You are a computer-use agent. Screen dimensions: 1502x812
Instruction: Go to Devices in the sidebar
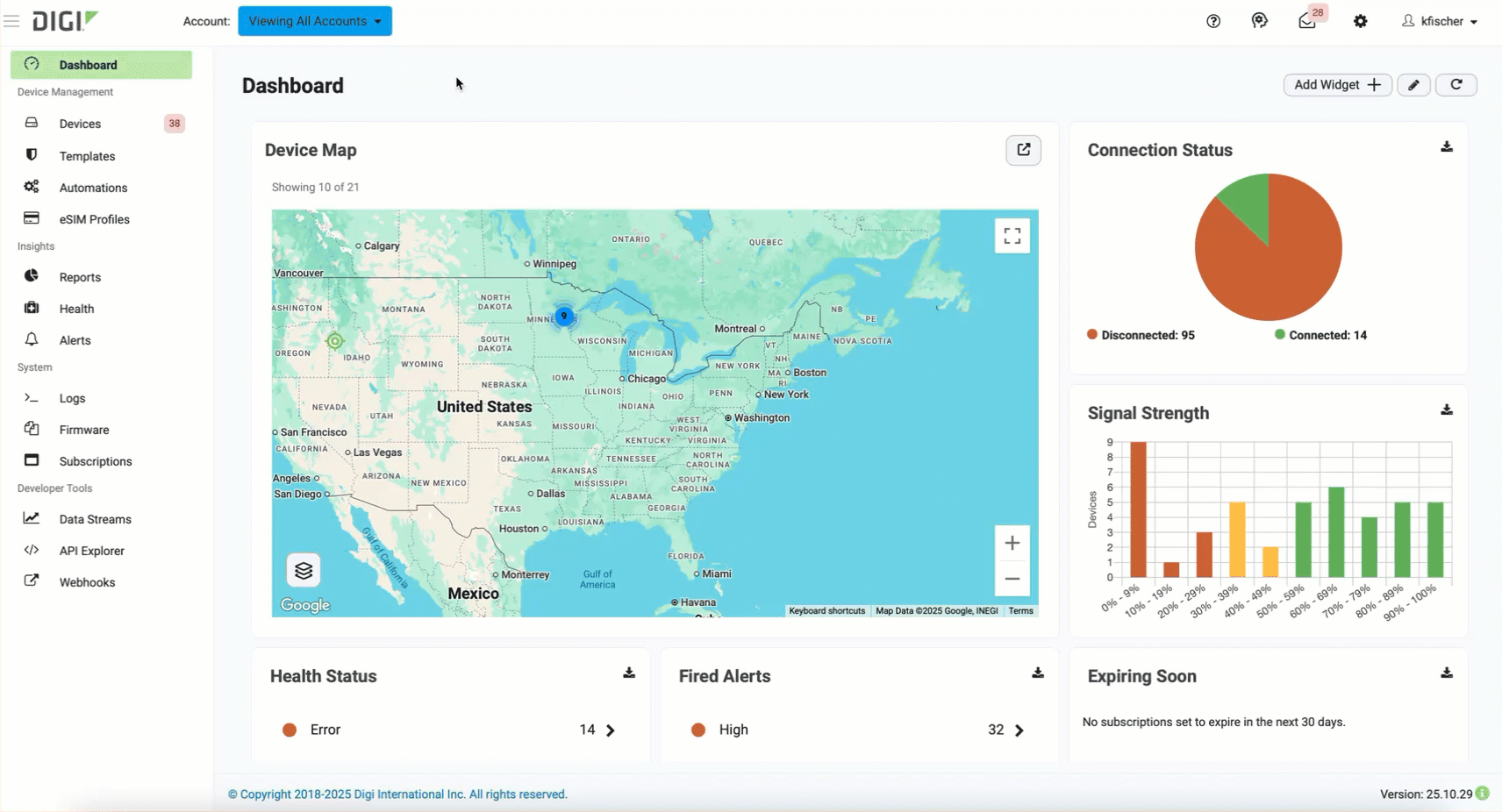click(80, 124)
